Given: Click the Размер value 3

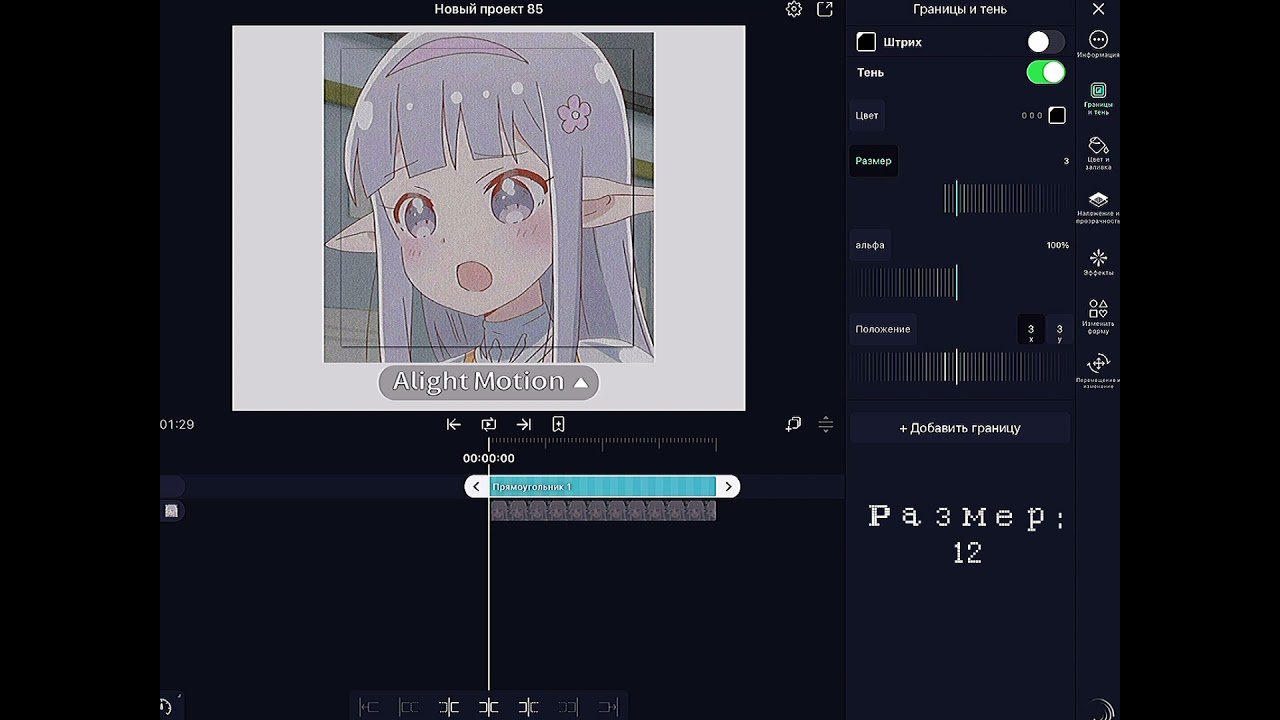Looking at the screenshot, I should tap(1066, 161).
